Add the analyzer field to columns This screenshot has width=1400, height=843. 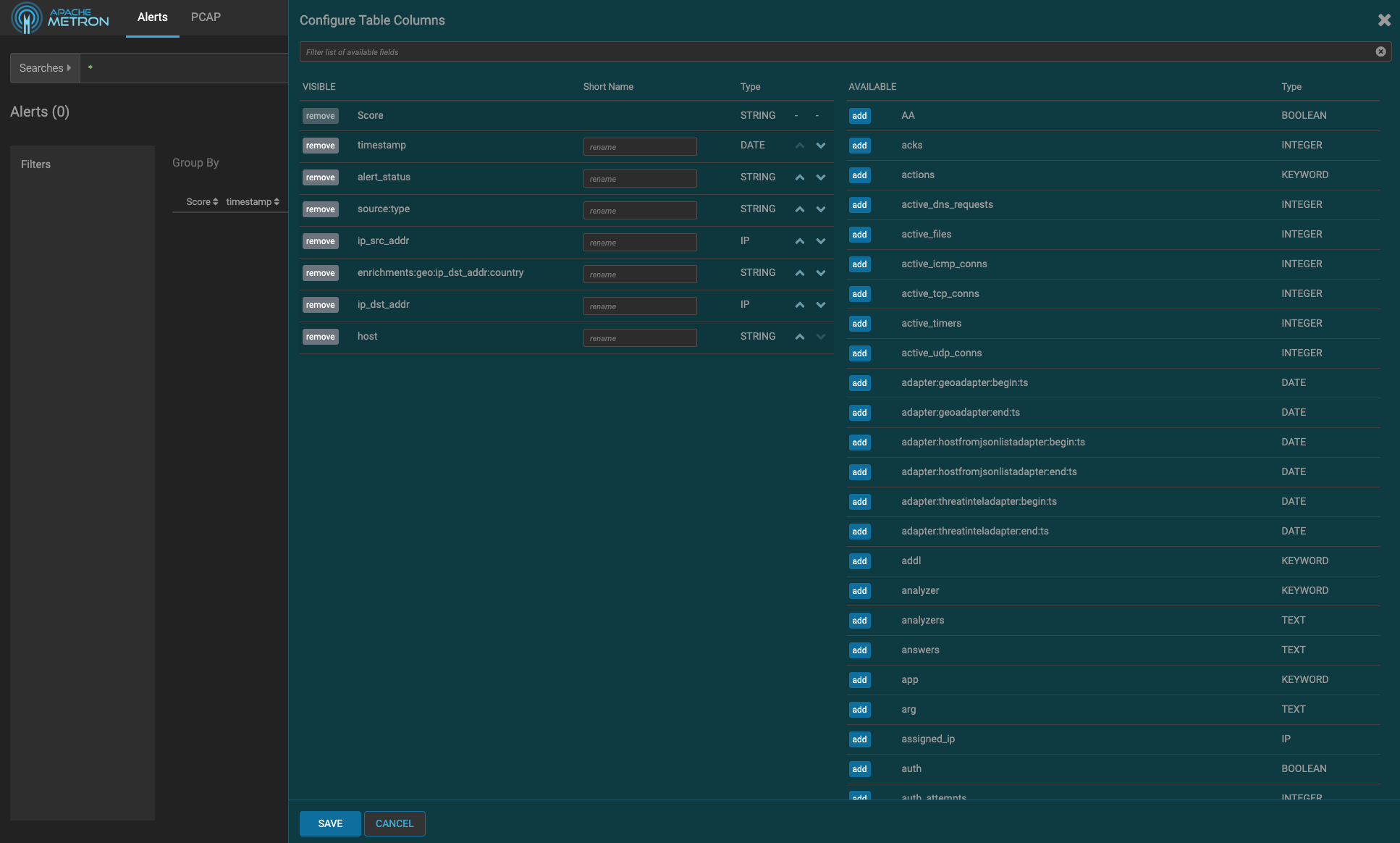(859, 591)
